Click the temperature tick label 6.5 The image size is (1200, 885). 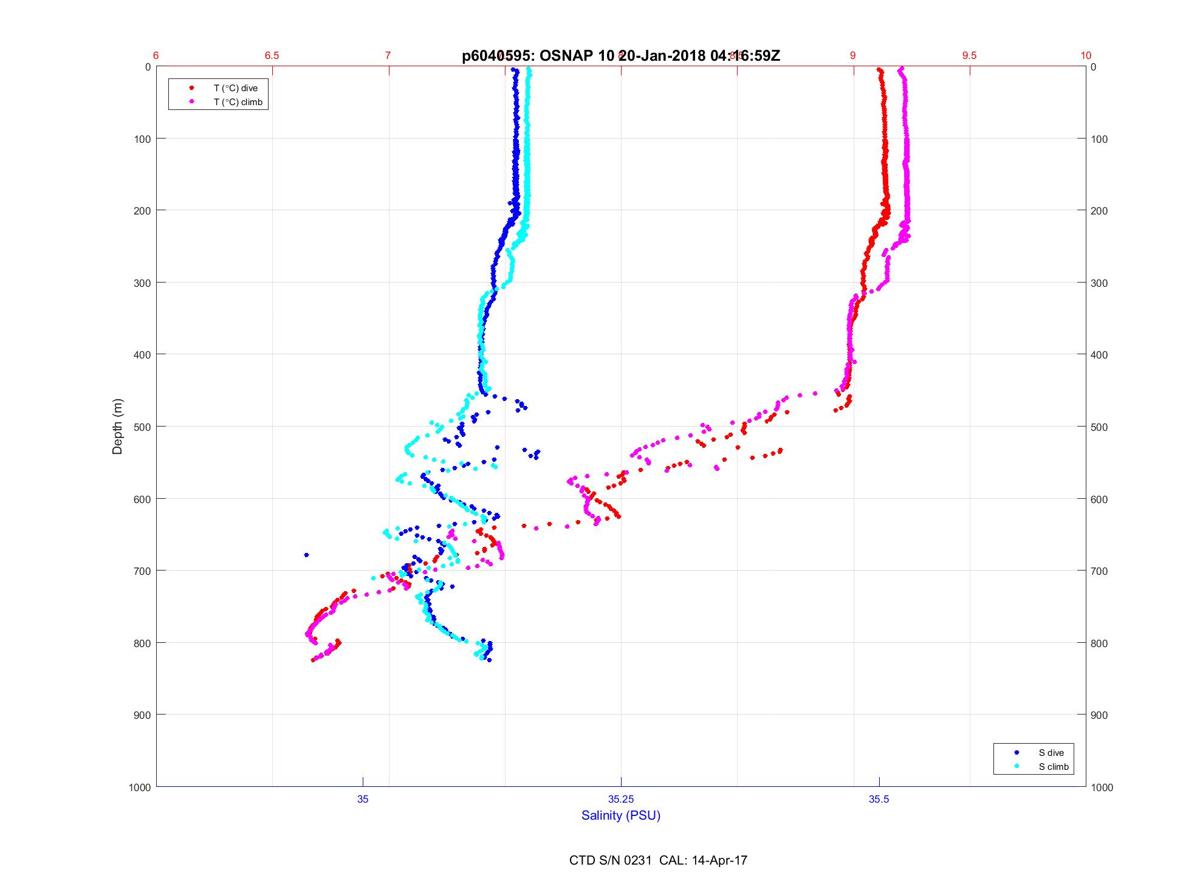click(272, 56)
